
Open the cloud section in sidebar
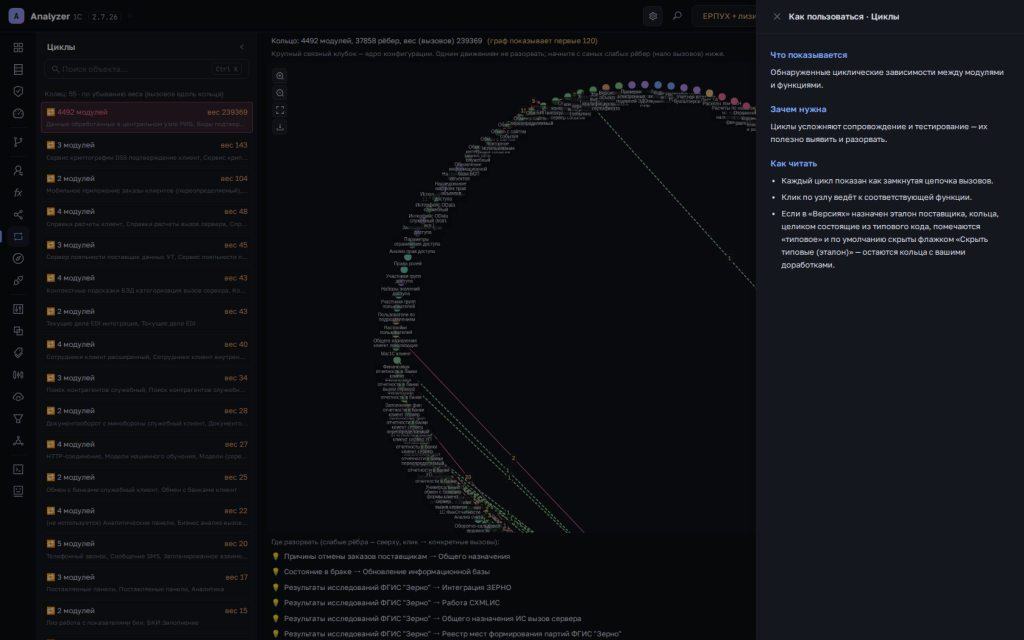(x=18, y=397)
